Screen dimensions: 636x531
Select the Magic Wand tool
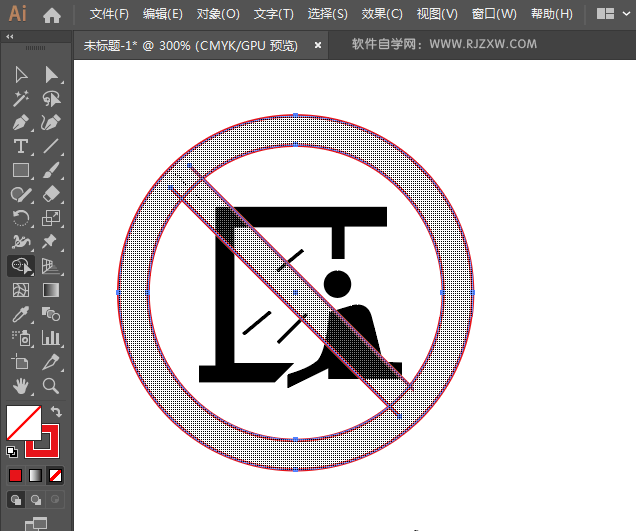tap(21, 99)
